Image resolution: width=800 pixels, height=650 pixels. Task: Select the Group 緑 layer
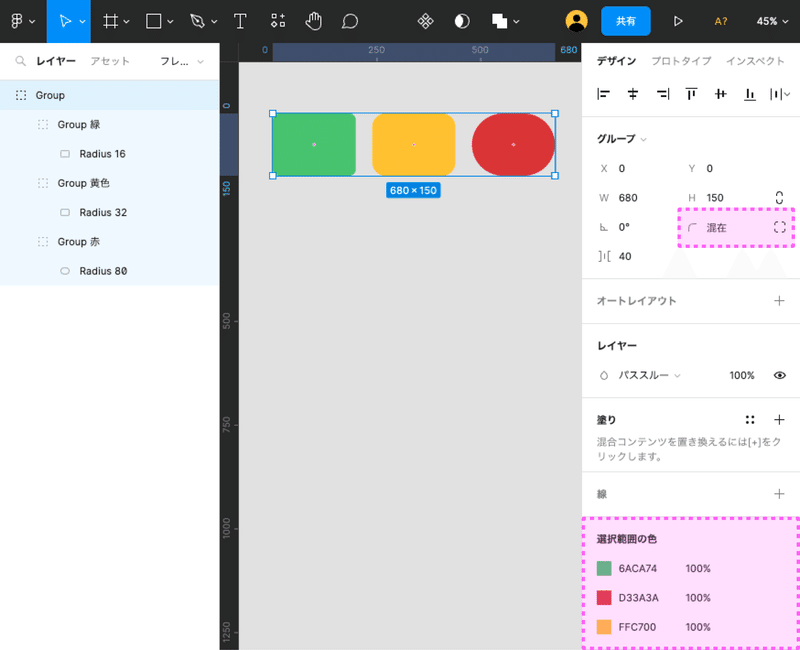tap(110, 124)
